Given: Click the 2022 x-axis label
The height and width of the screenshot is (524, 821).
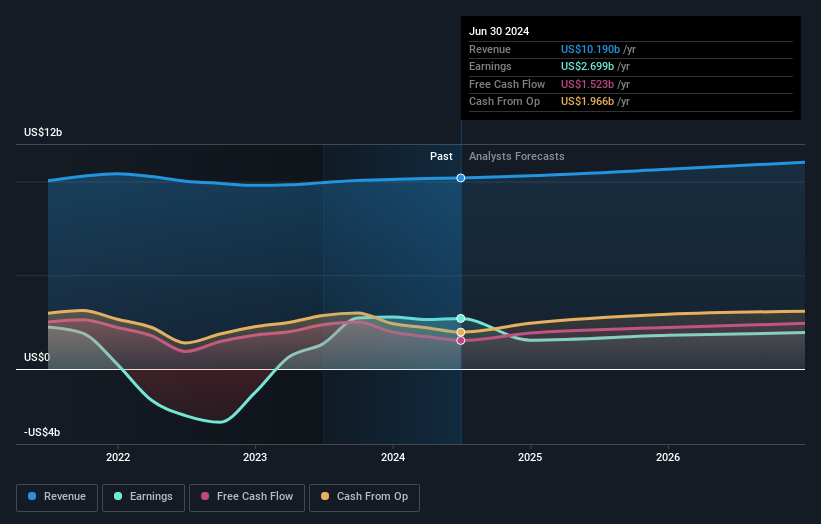Looking at the screenshot, I should 118,457.
